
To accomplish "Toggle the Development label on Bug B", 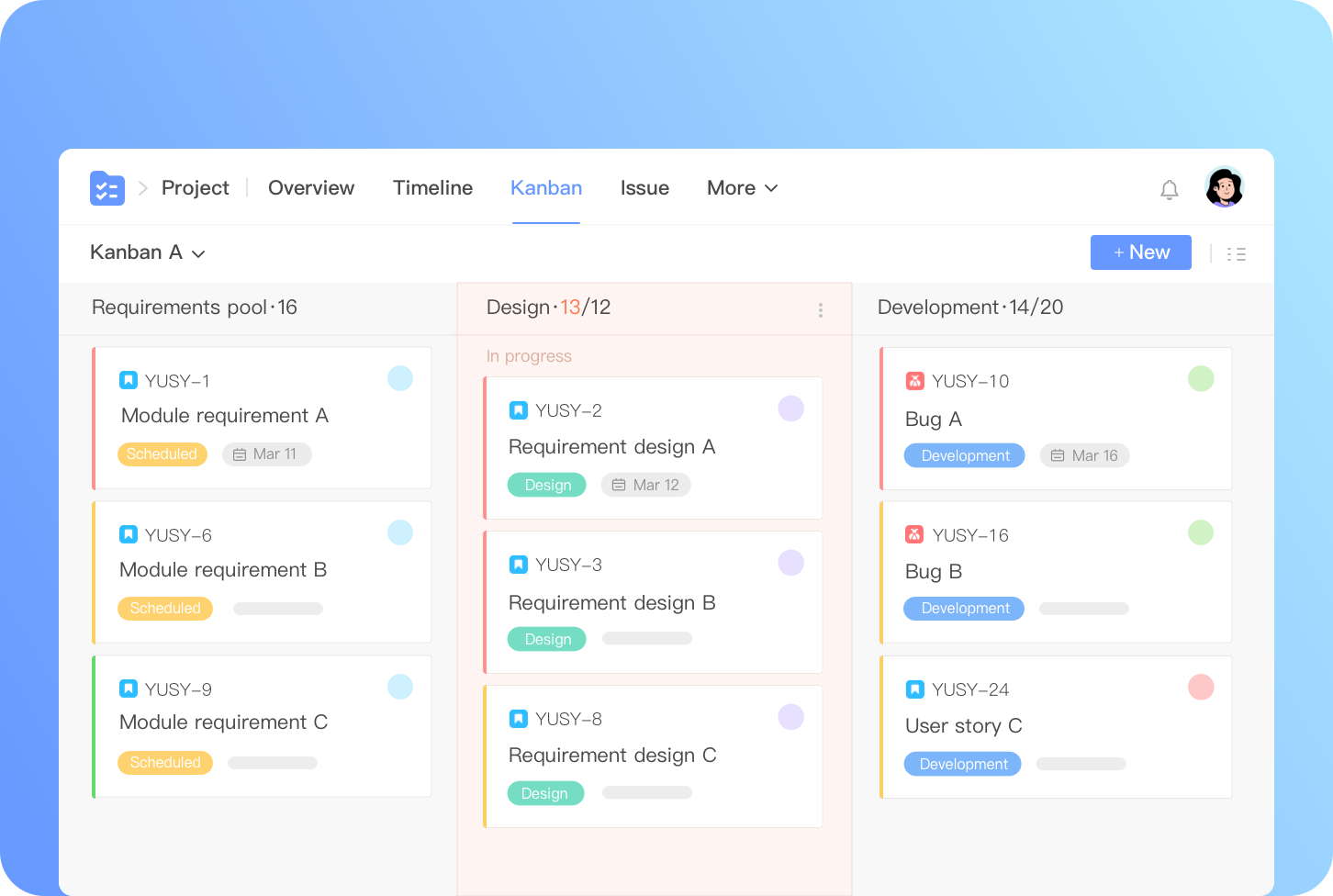I will pyautogui.click(x=964, y=608).
